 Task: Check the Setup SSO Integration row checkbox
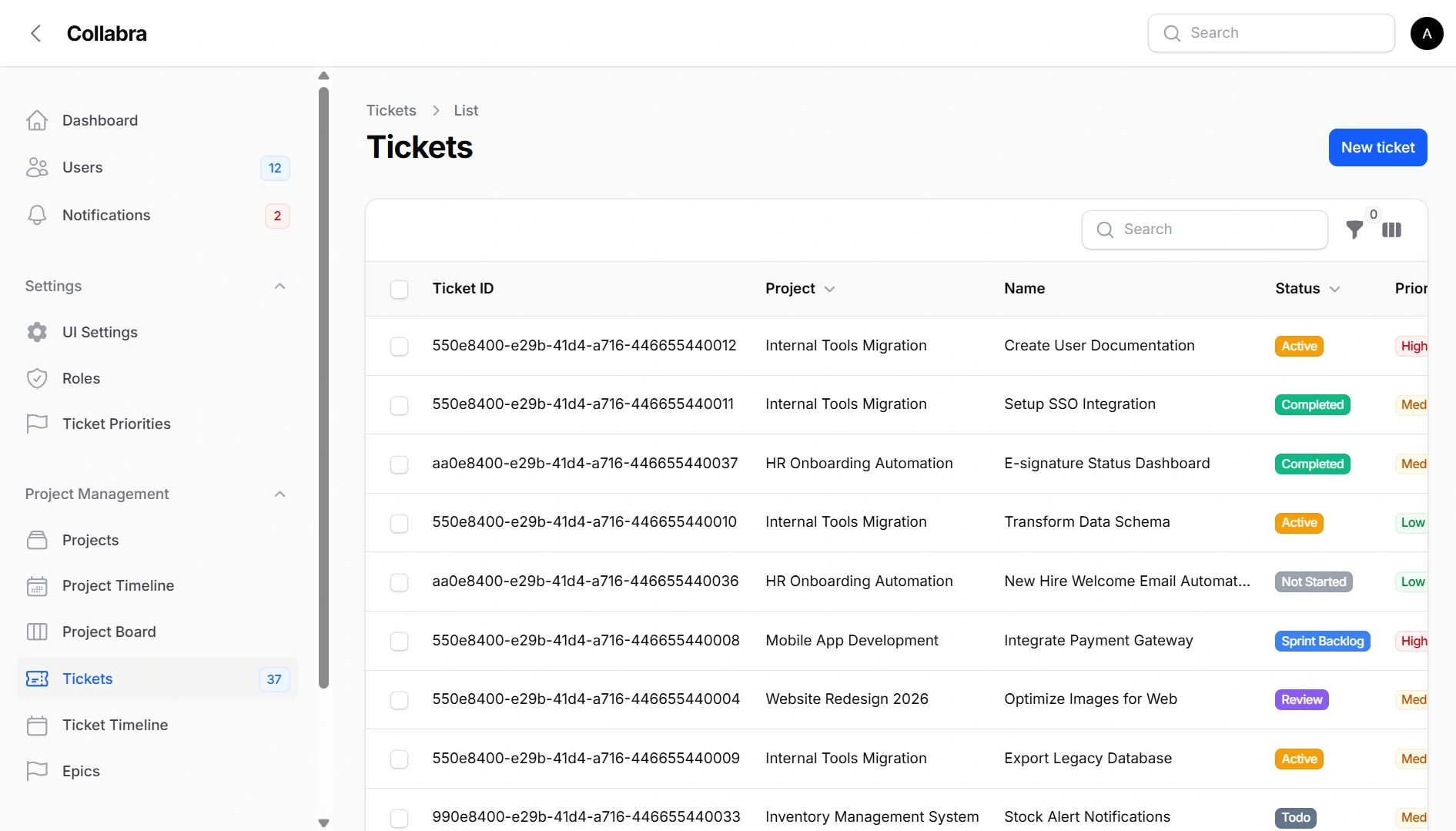(399, 405)
